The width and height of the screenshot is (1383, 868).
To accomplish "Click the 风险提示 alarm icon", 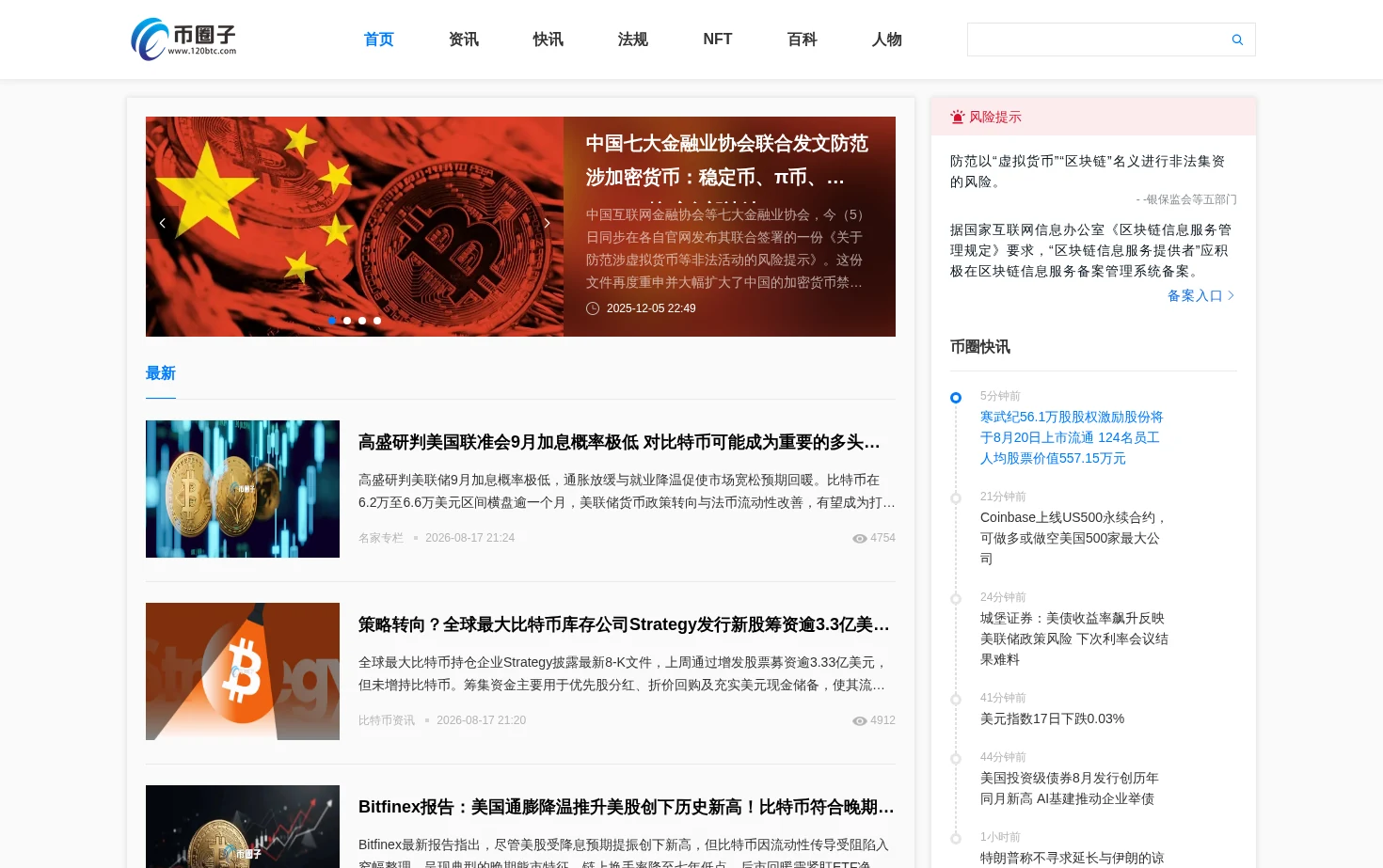I will coord(958,117).
